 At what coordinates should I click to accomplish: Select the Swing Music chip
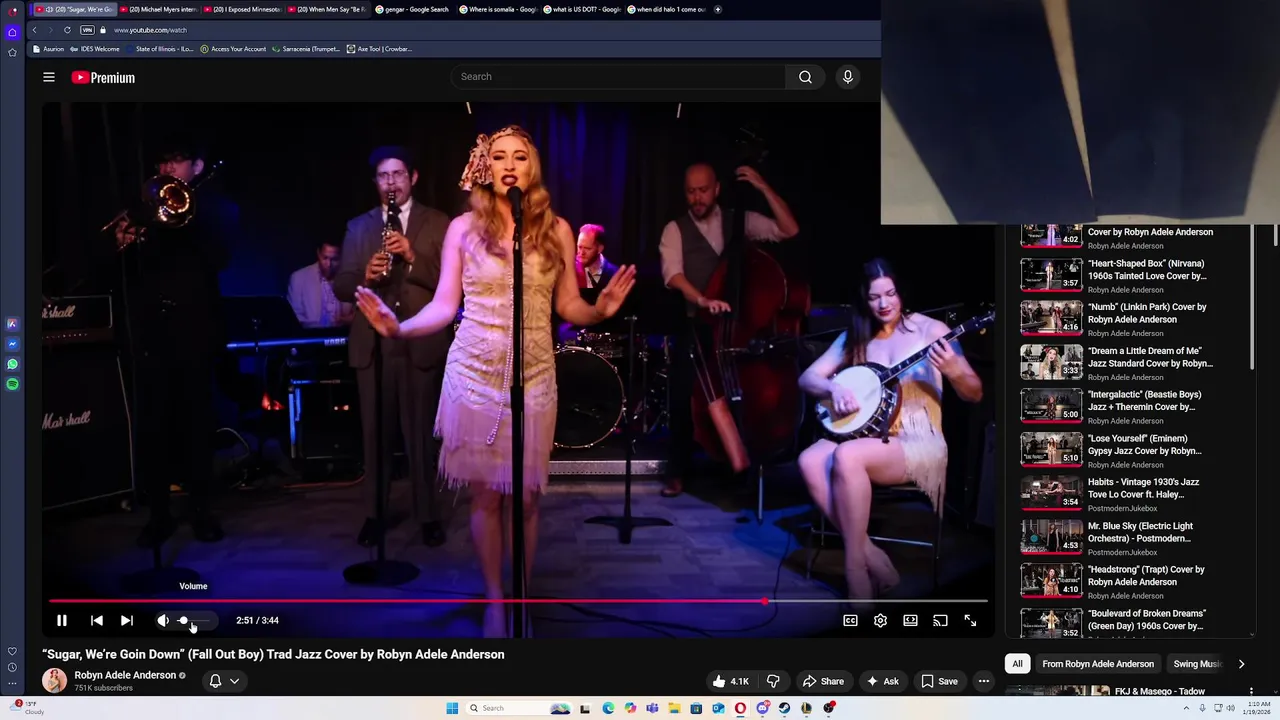(1197, 664)
